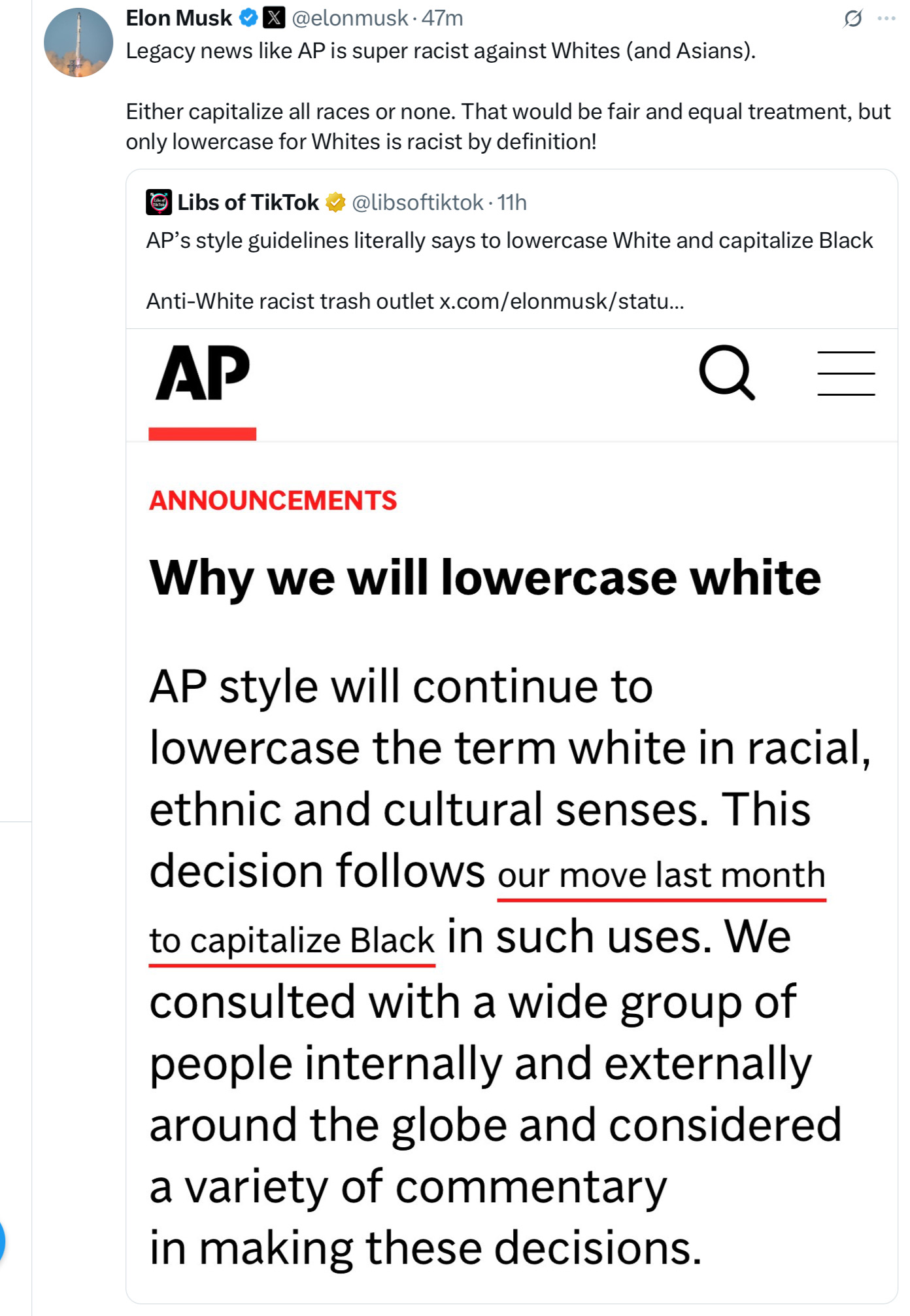The image size is (910, 1316).
Task: Click the @libsoftiktok handle
Action: click(418, 203)
